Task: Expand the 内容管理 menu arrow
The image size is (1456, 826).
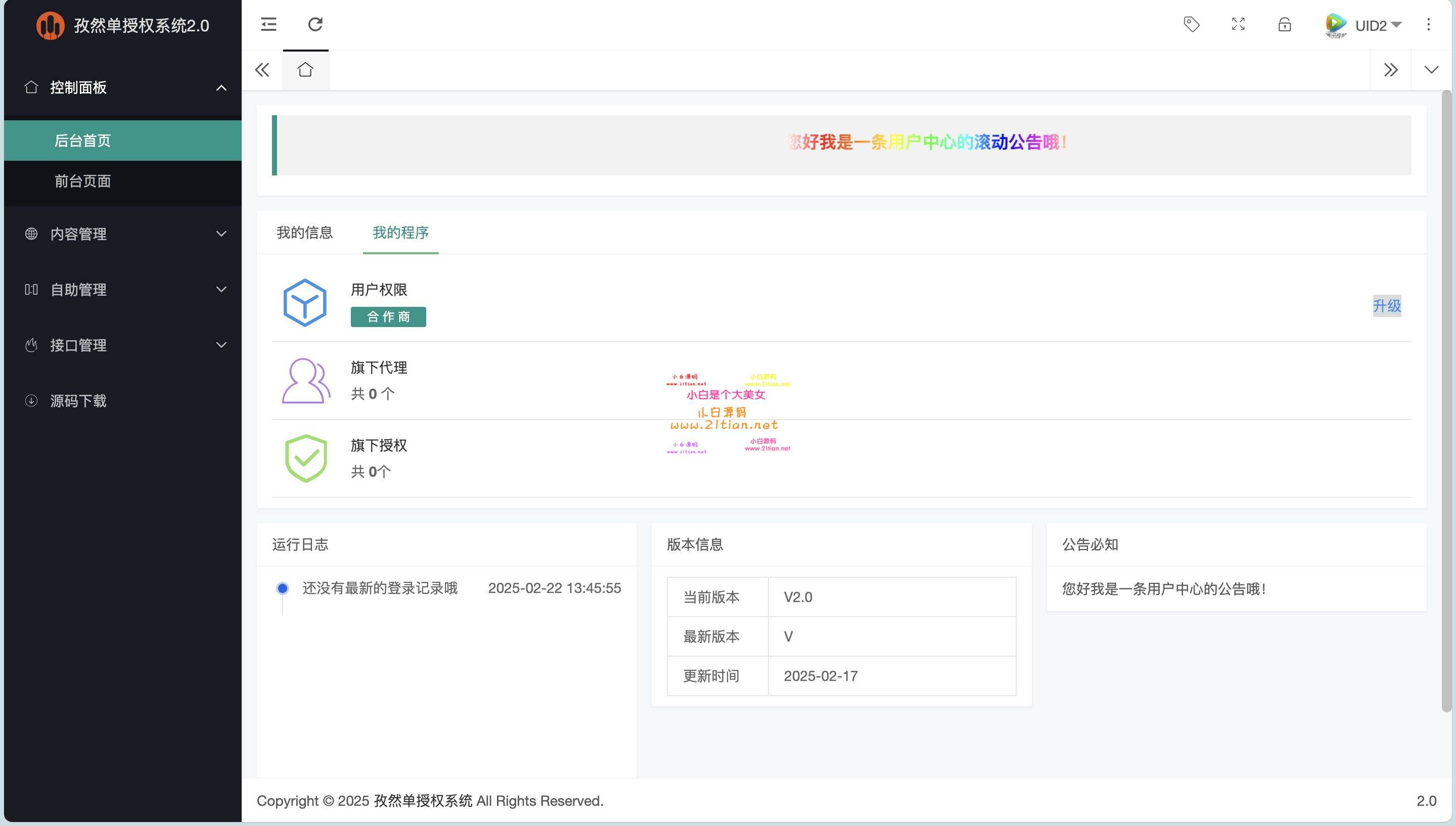Action: (x=221, y=234)
